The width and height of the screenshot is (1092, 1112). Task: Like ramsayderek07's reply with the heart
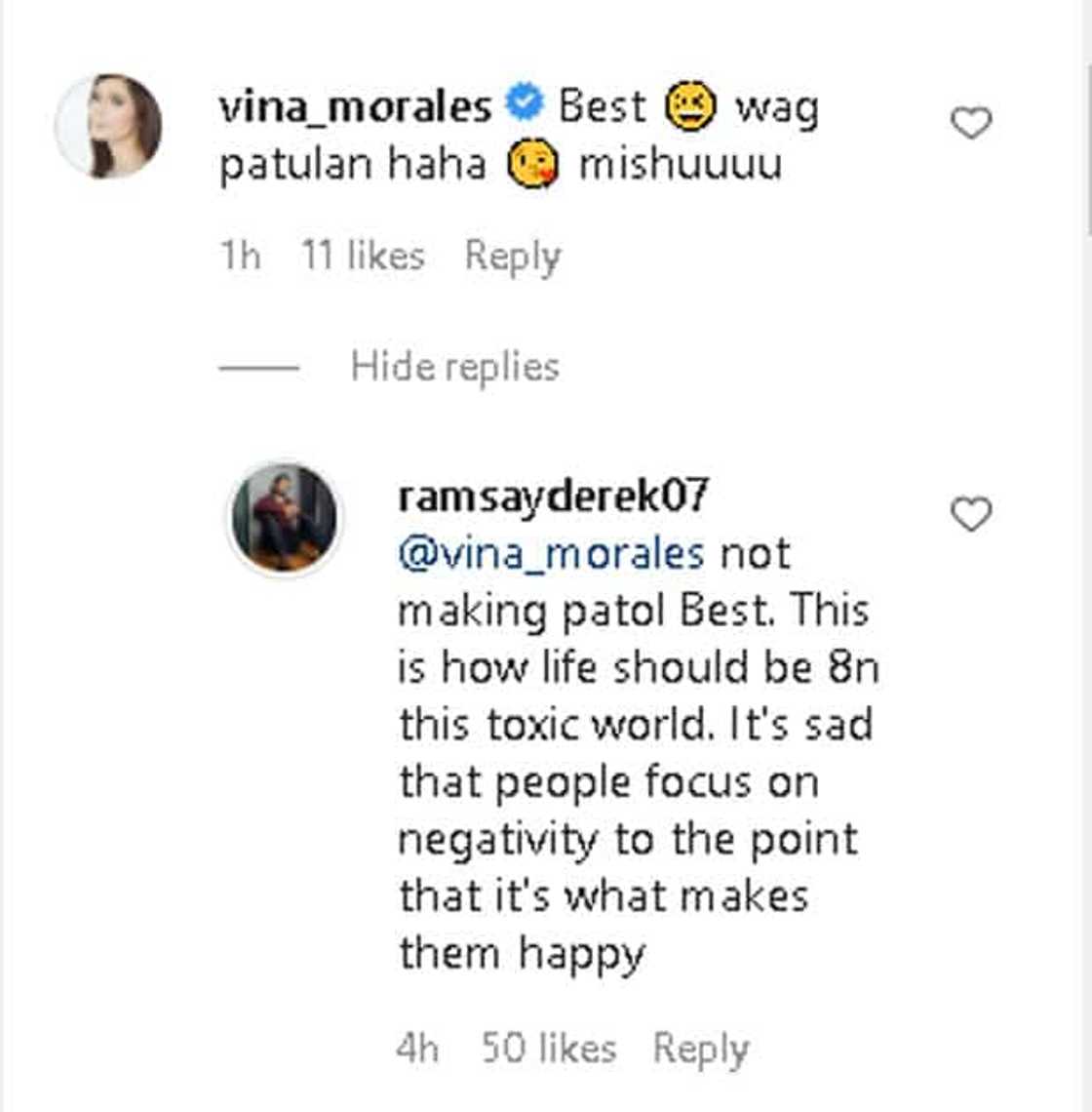(970, 514)
